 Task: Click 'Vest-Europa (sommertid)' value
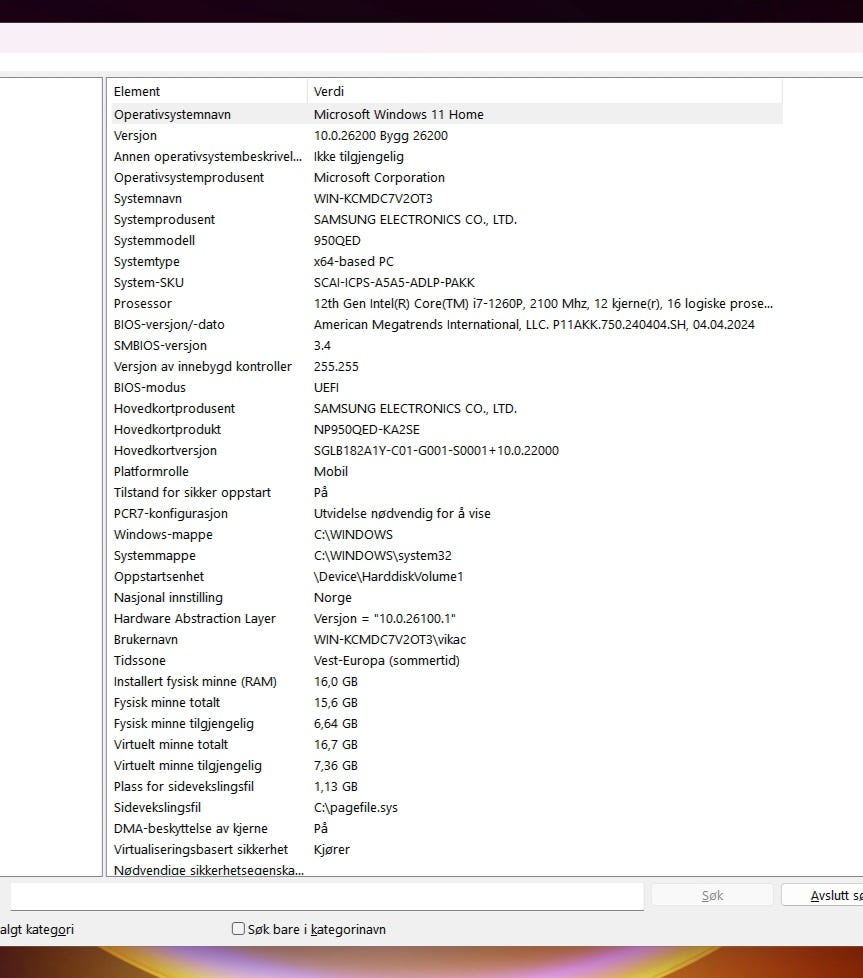(387, 661)
